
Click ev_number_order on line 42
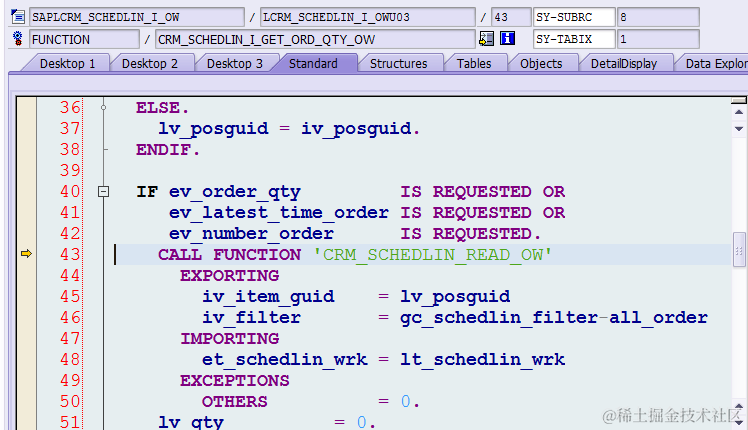[251, 234]
